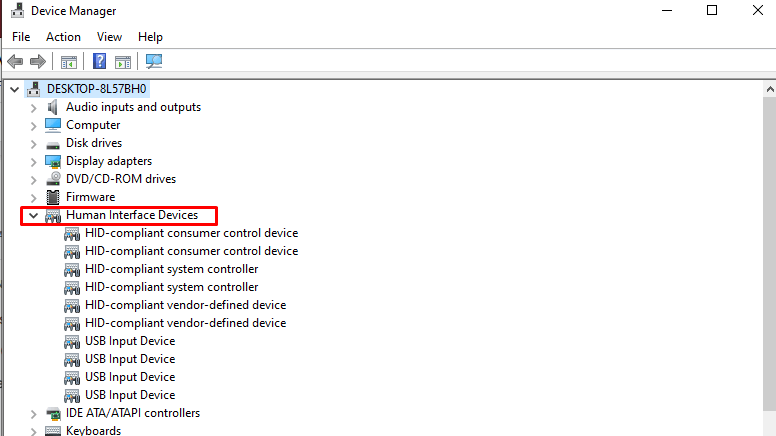Click Scan for hardware changes icon
This screenshot has width=776, height=436.
pyautogui.click(x=154, y=62)
